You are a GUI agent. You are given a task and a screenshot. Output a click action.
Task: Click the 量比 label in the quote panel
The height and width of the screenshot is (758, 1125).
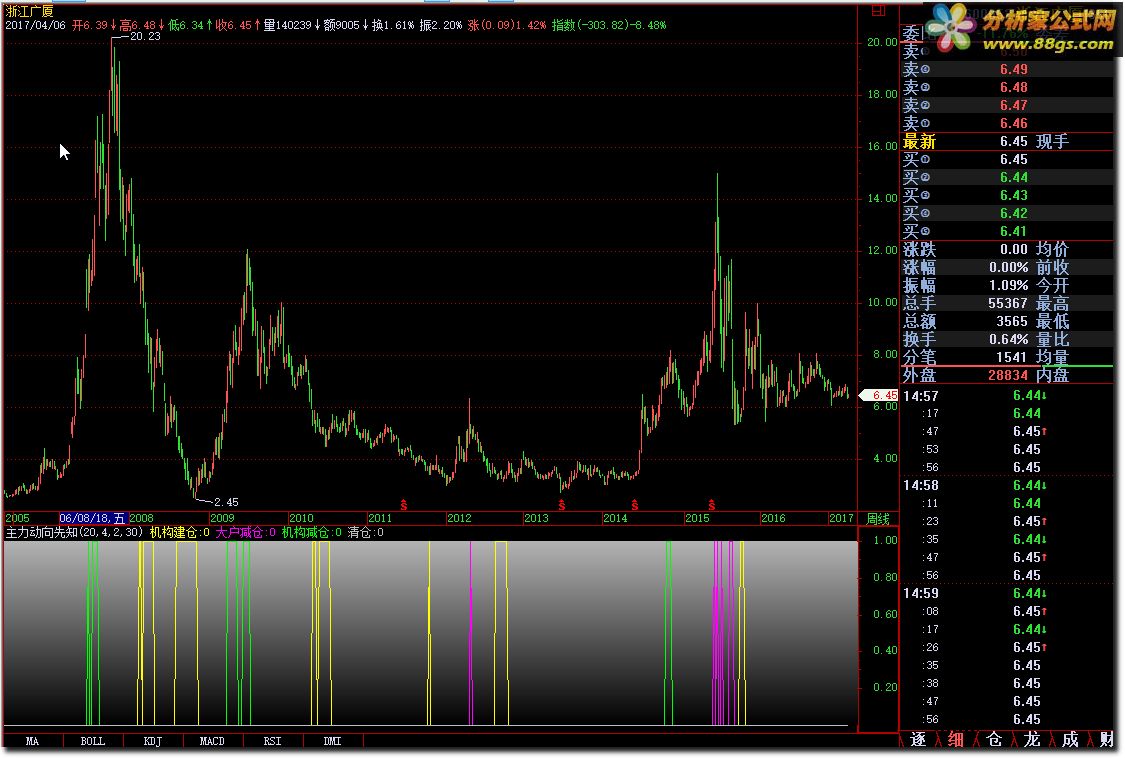1053,339
